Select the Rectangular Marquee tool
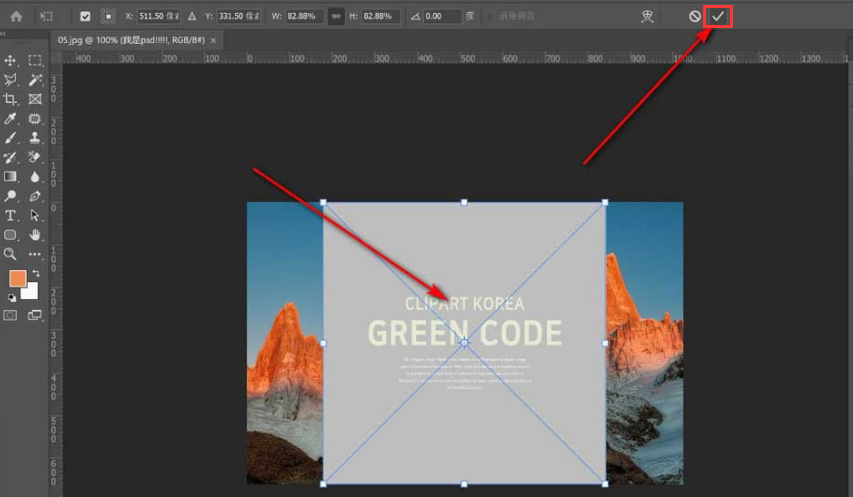 [35, 60]
